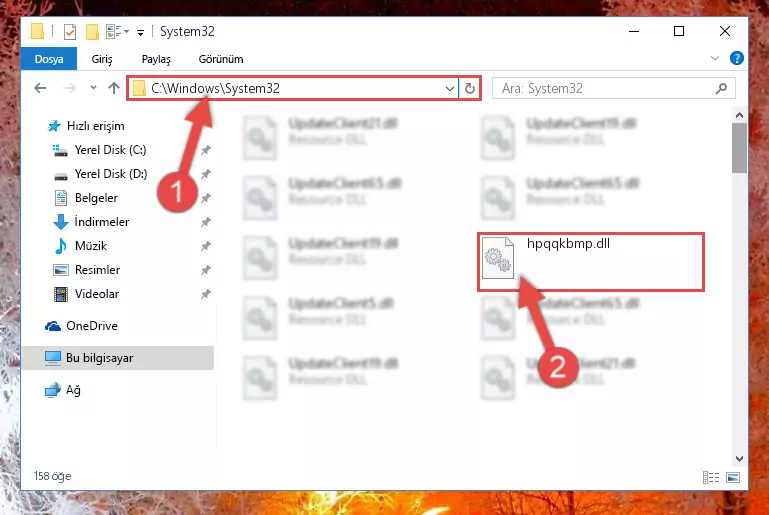Open Yerel Disk (C:) in the sidebar
The width and height of the screenshot is (769, 515).
(110, 150)
